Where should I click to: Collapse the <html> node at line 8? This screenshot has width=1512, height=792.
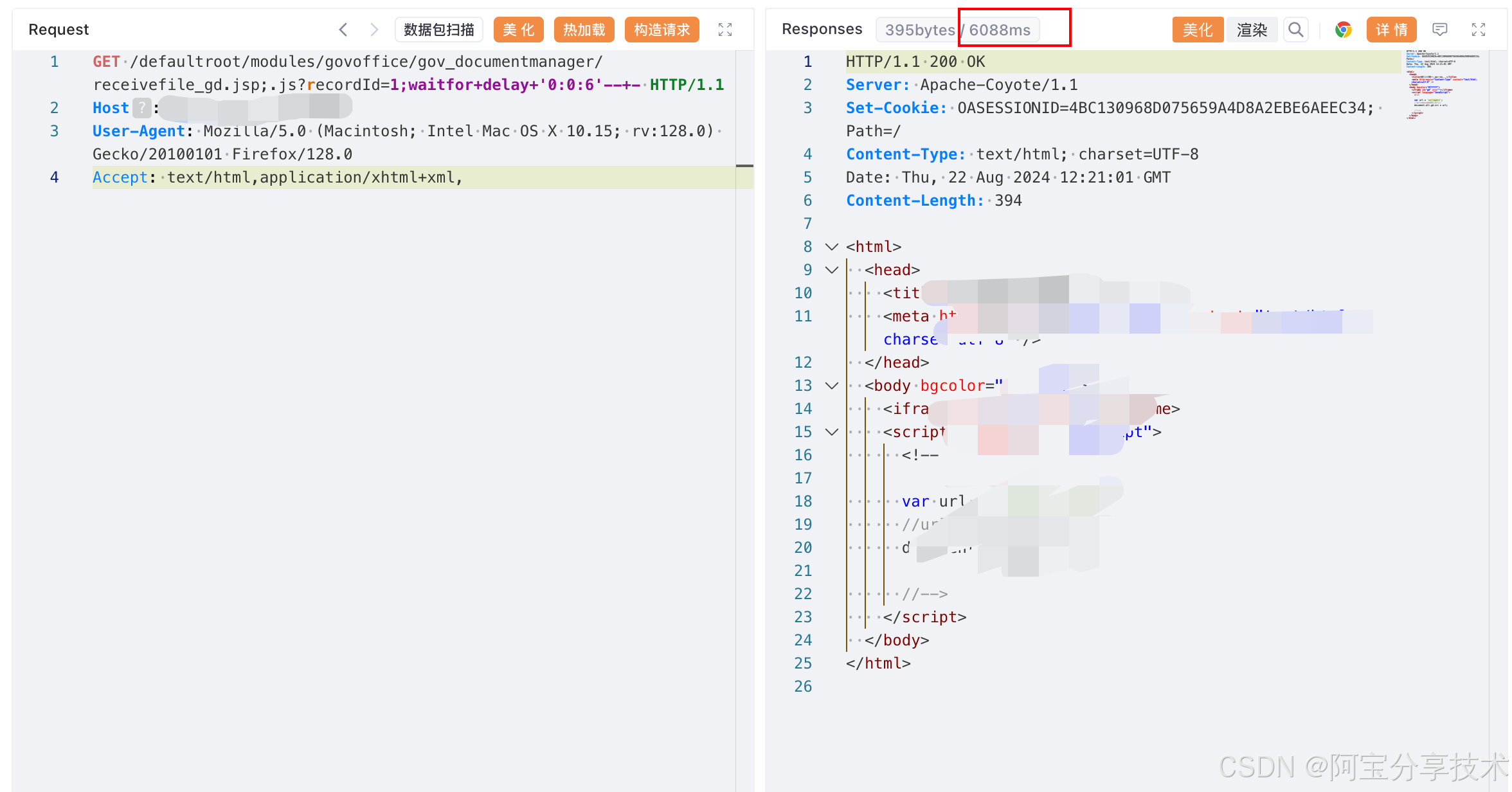(832, 247)
